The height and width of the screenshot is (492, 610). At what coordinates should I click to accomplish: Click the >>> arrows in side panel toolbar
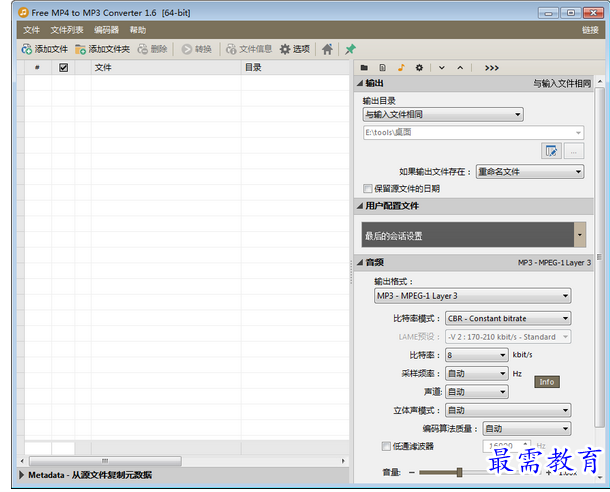[x=491, y=68]
